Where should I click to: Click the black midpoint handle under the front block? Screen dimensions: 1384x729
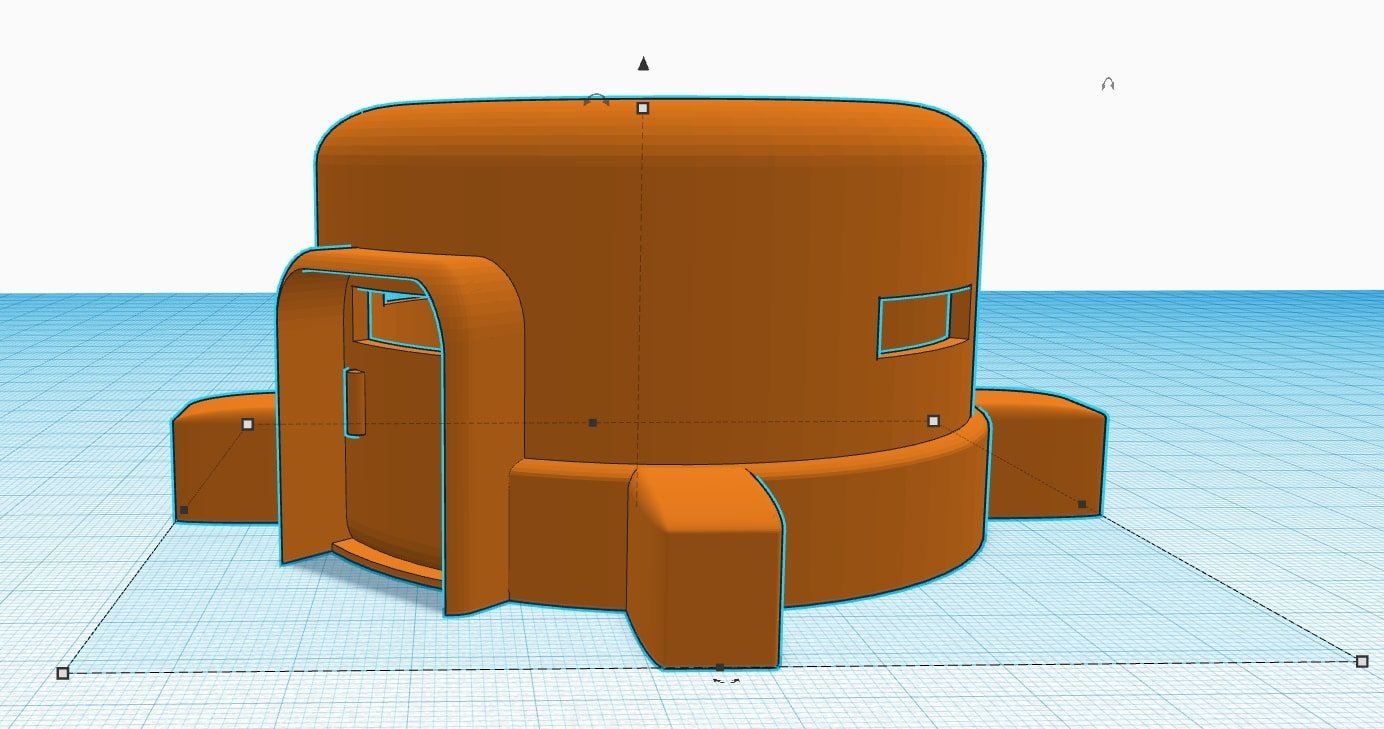click(720, 667)
